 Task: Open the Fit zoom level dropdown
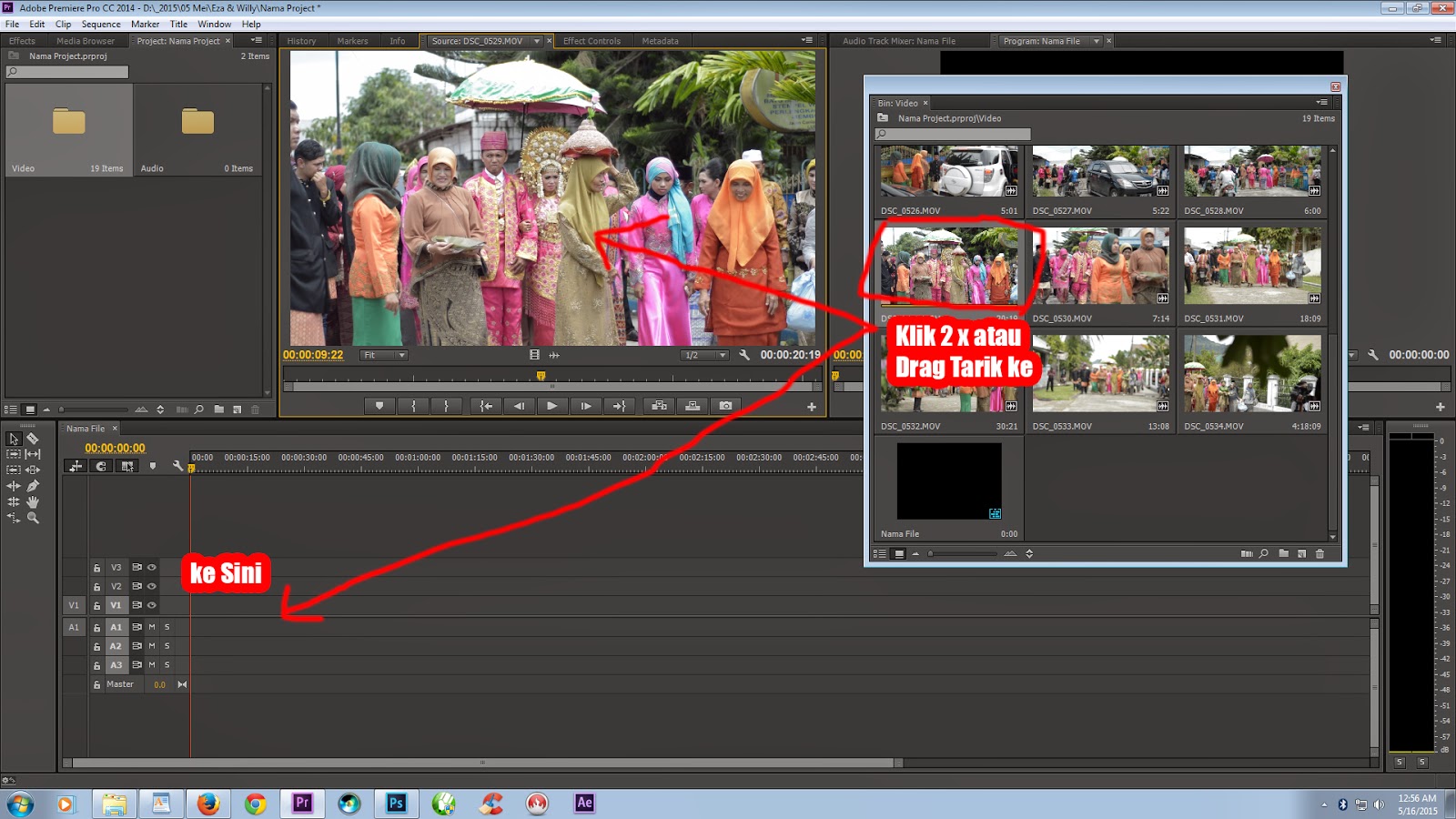[383, 355]
